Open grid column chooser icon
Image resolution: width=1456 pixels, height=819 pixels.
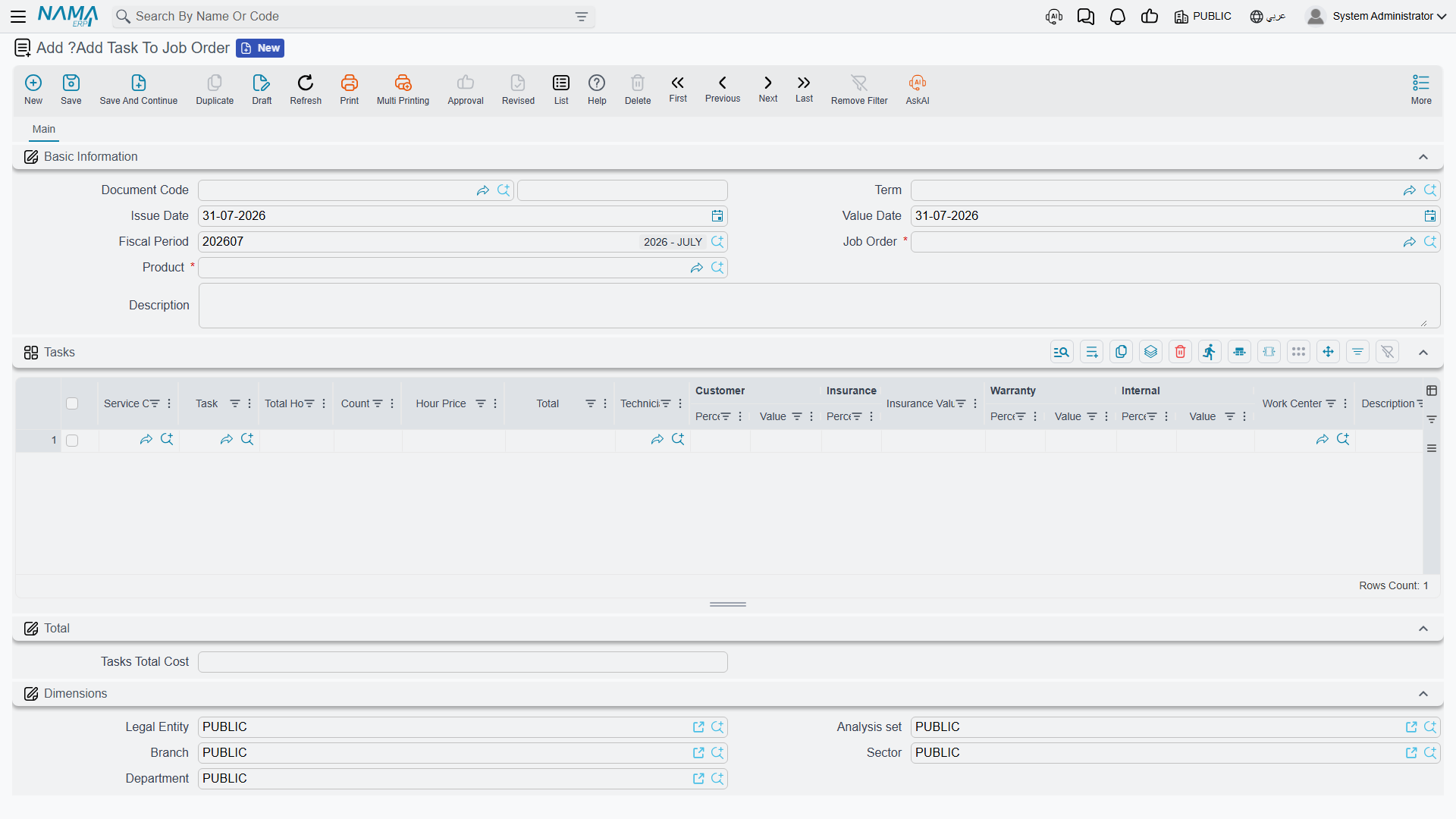pyautogui.click(x=1432, y=391)
